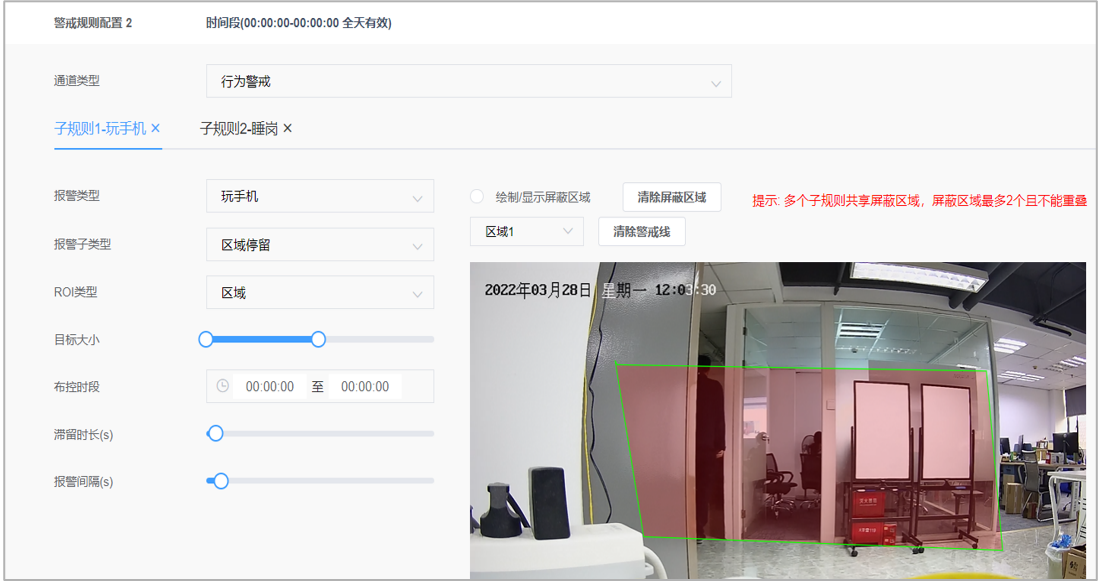Click the 清除屏蔽区域 button
The height and width of the screenshot is (587, 1098).
point(672,197)
